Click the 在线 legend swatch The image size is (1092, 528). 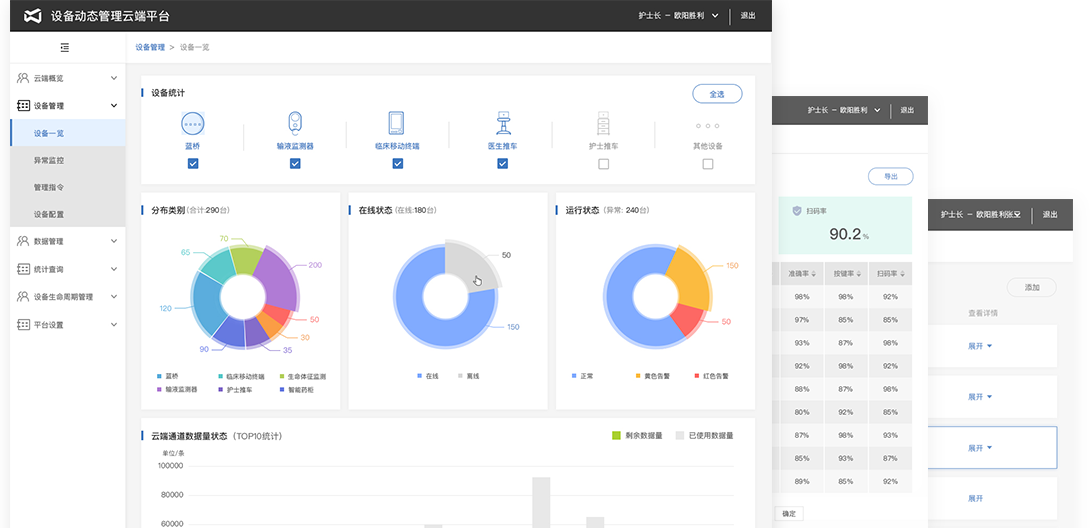420,376
